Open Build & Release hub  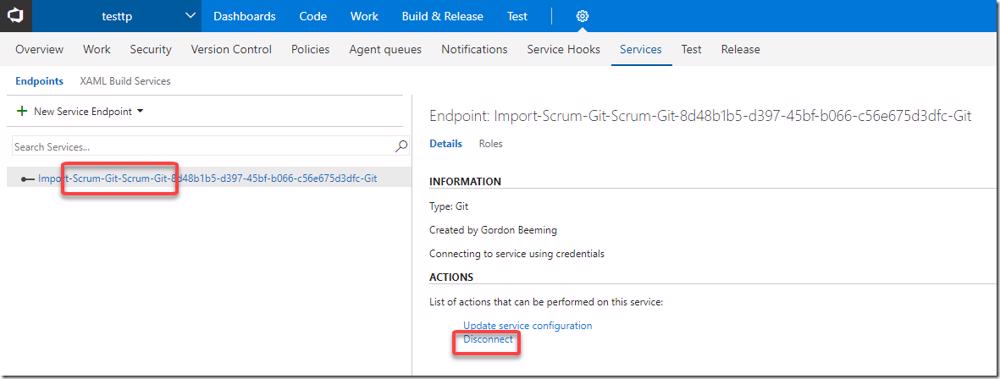tap(443, 17)
